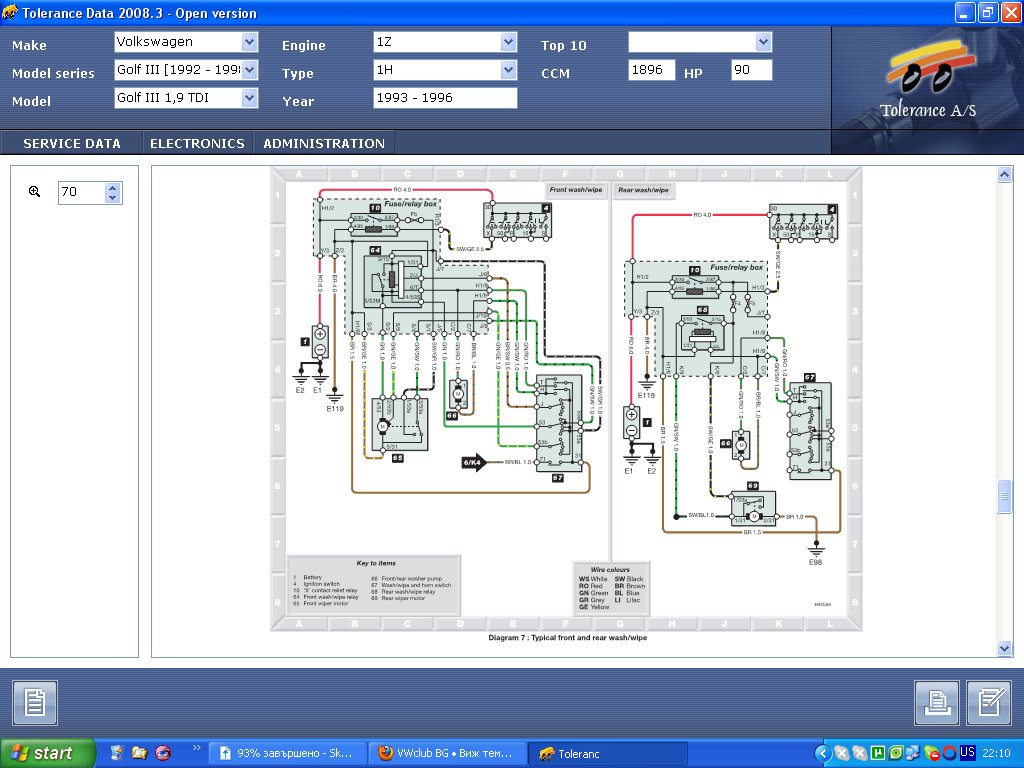The height and width of the screenshot is (768, 1024).
Task: Switch to the VWclub BG Firefox taskbar button
Action: (447, 753)
